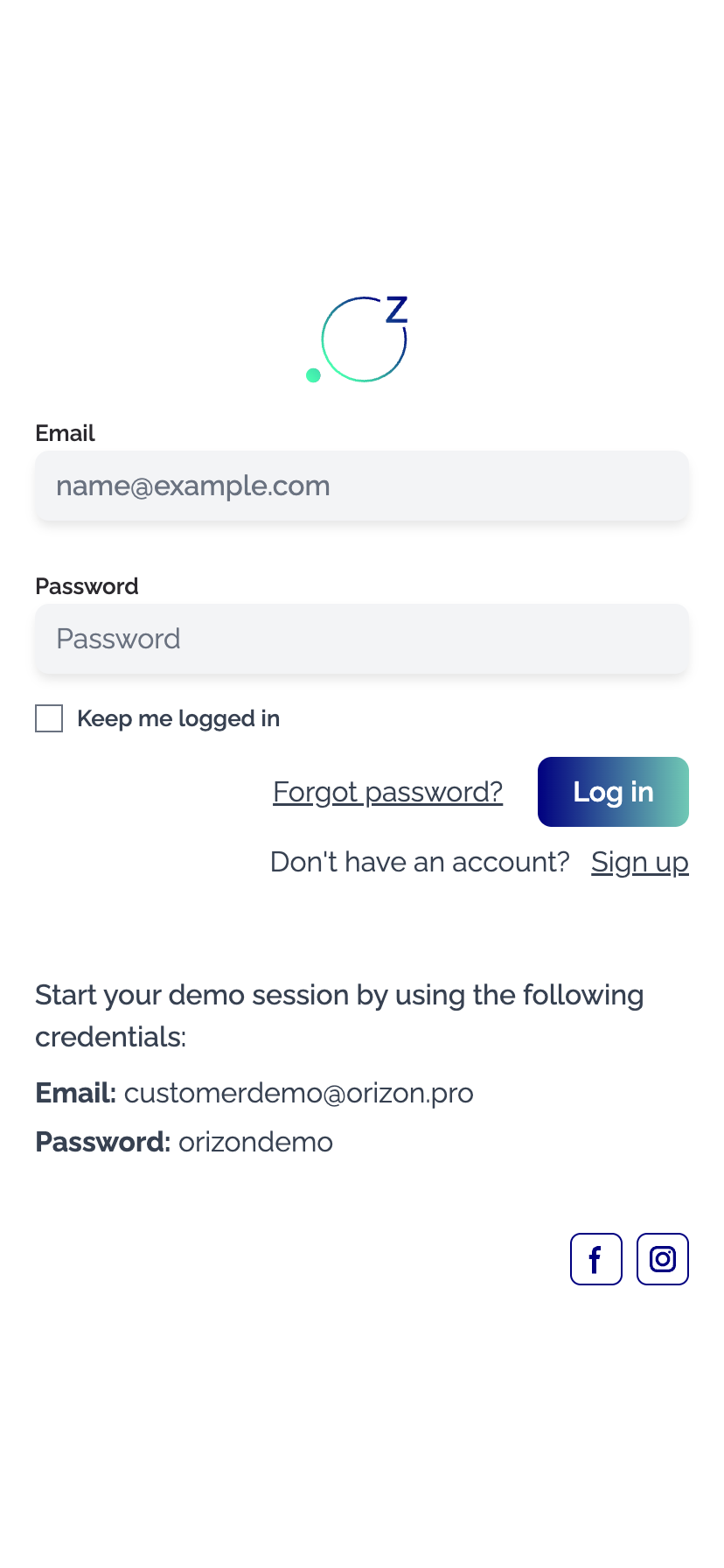Focus the Password input field
Image resolution: width=724 pixels, height=1568 pixels.
[x=362, y=639]
